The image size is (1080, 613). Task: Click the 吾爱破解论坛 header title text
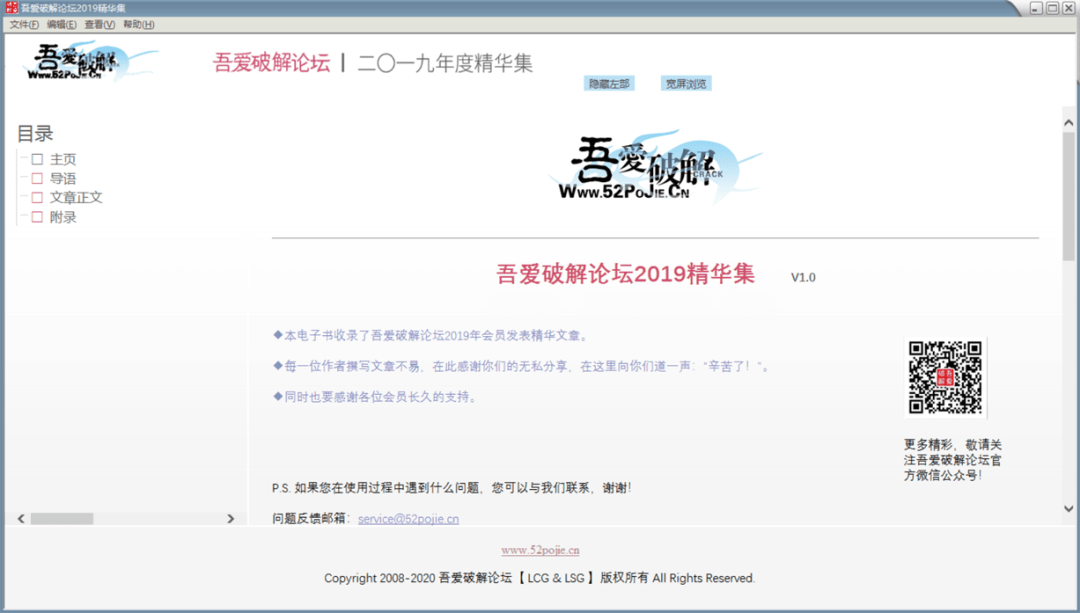[271, 63]
